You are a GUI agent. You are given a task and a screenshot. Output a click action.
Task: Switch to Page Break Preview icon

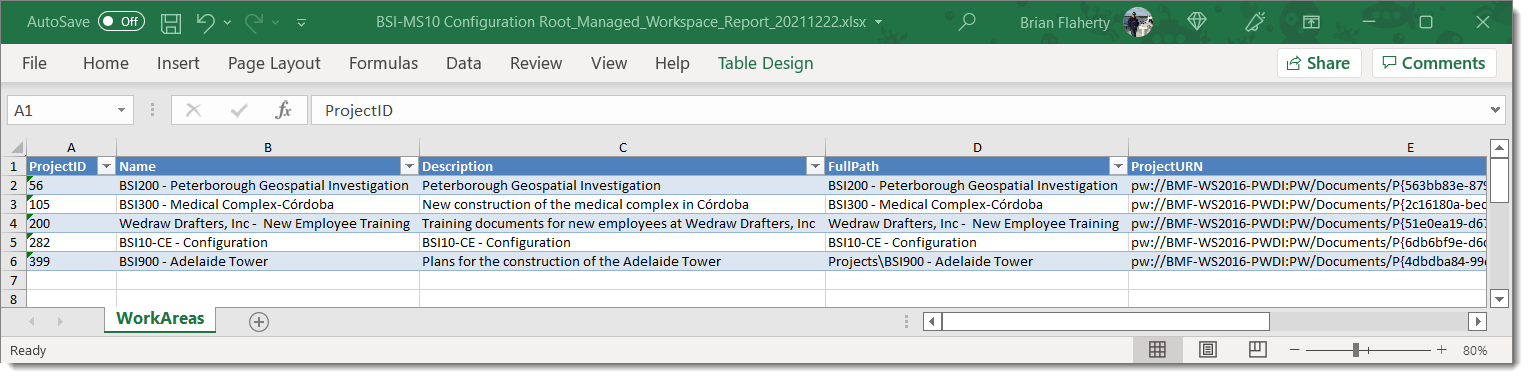(x=1258, y=350)
